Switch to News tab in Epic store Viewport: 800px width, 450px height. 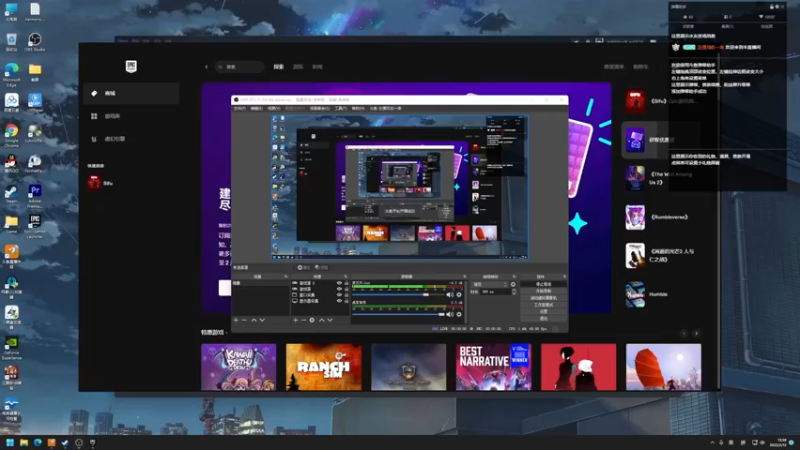click(317, 67)
